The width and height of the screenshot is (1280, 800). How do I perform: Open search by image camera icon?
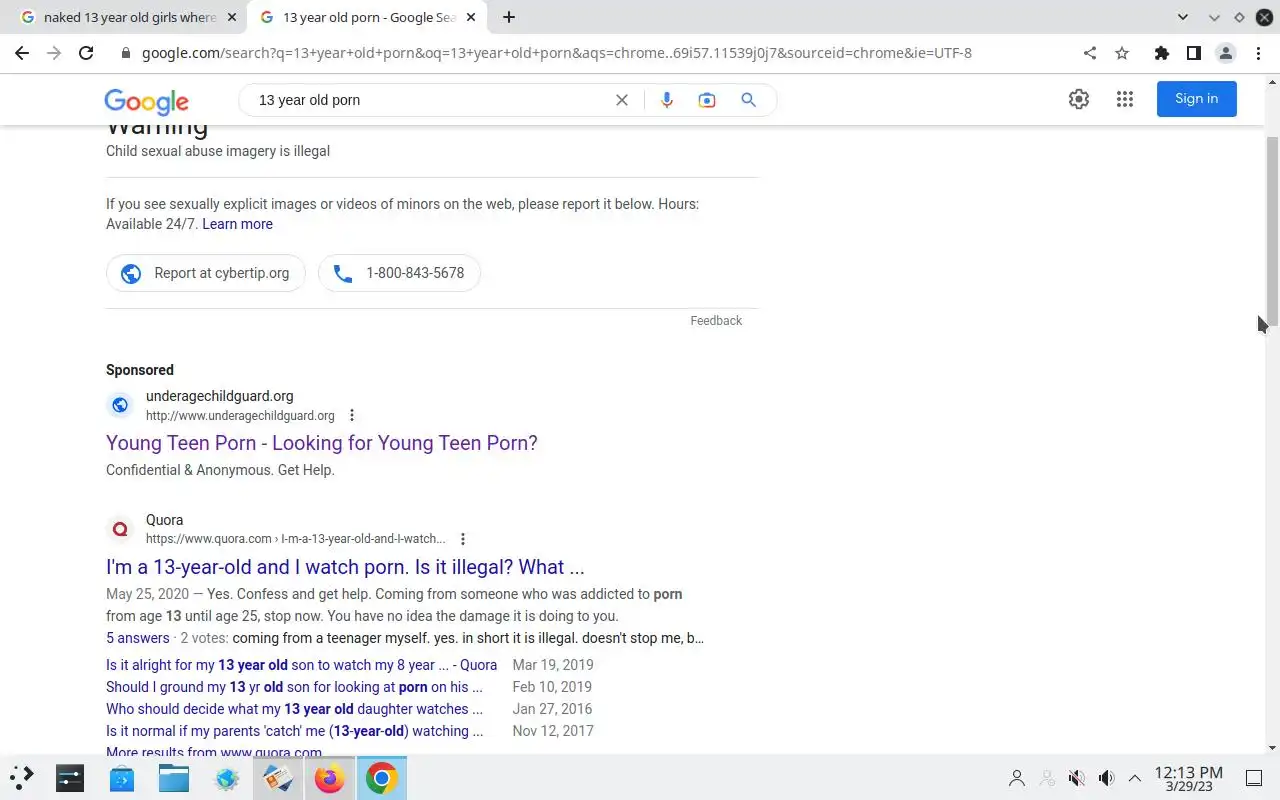tap(707, 100)
